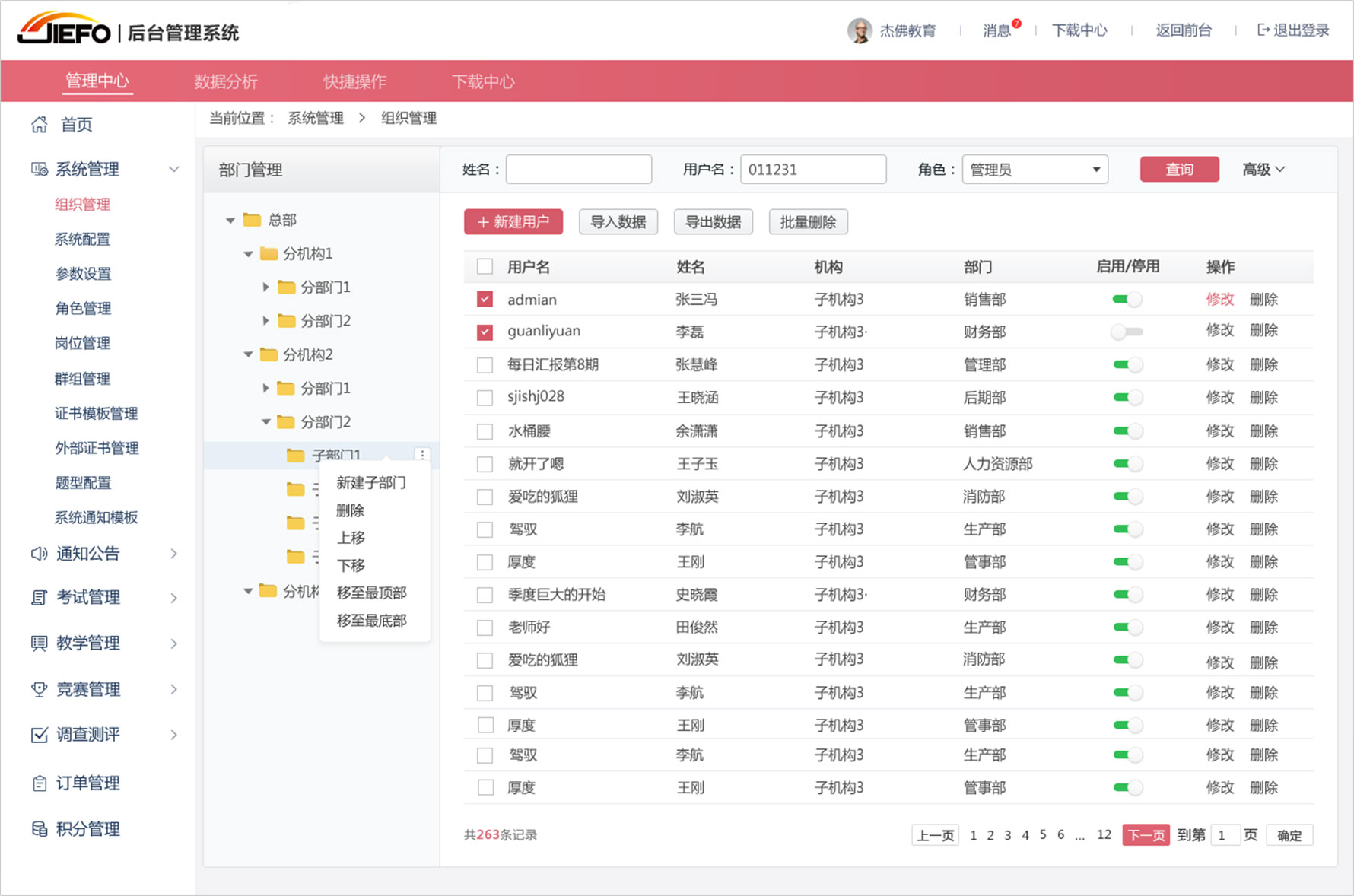Collapse the 总部 tree node
Viewport: 1354px width, 896px height.
[230, 219]
